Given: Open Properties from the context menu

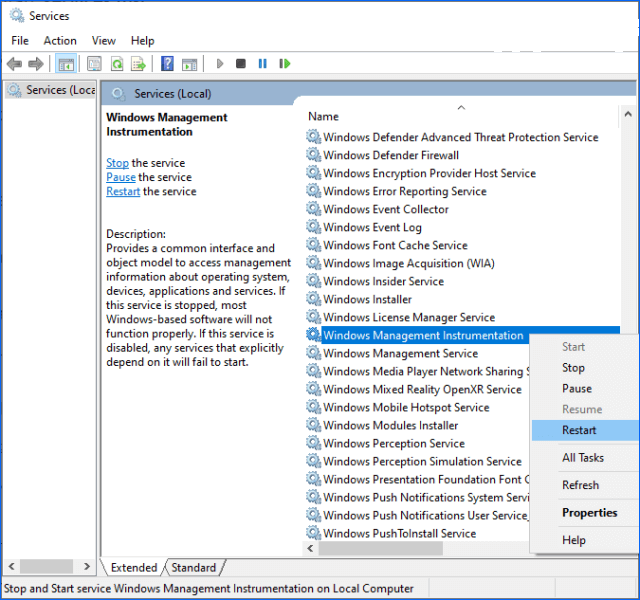Looking at the screenshot, I should (x=585, y=513).
